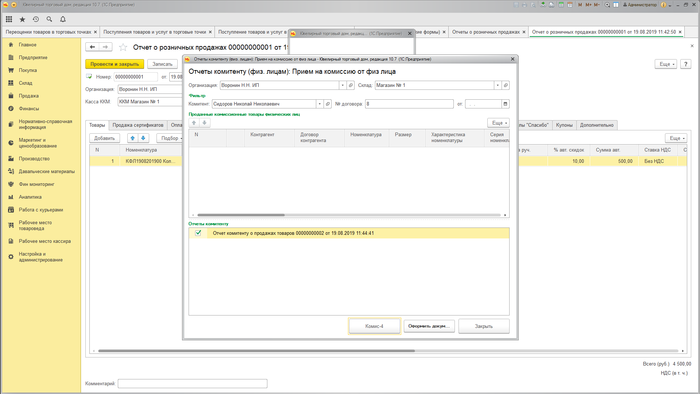
Task: Open Рабочее место кассира in sidebar
Action: [45, 241]
